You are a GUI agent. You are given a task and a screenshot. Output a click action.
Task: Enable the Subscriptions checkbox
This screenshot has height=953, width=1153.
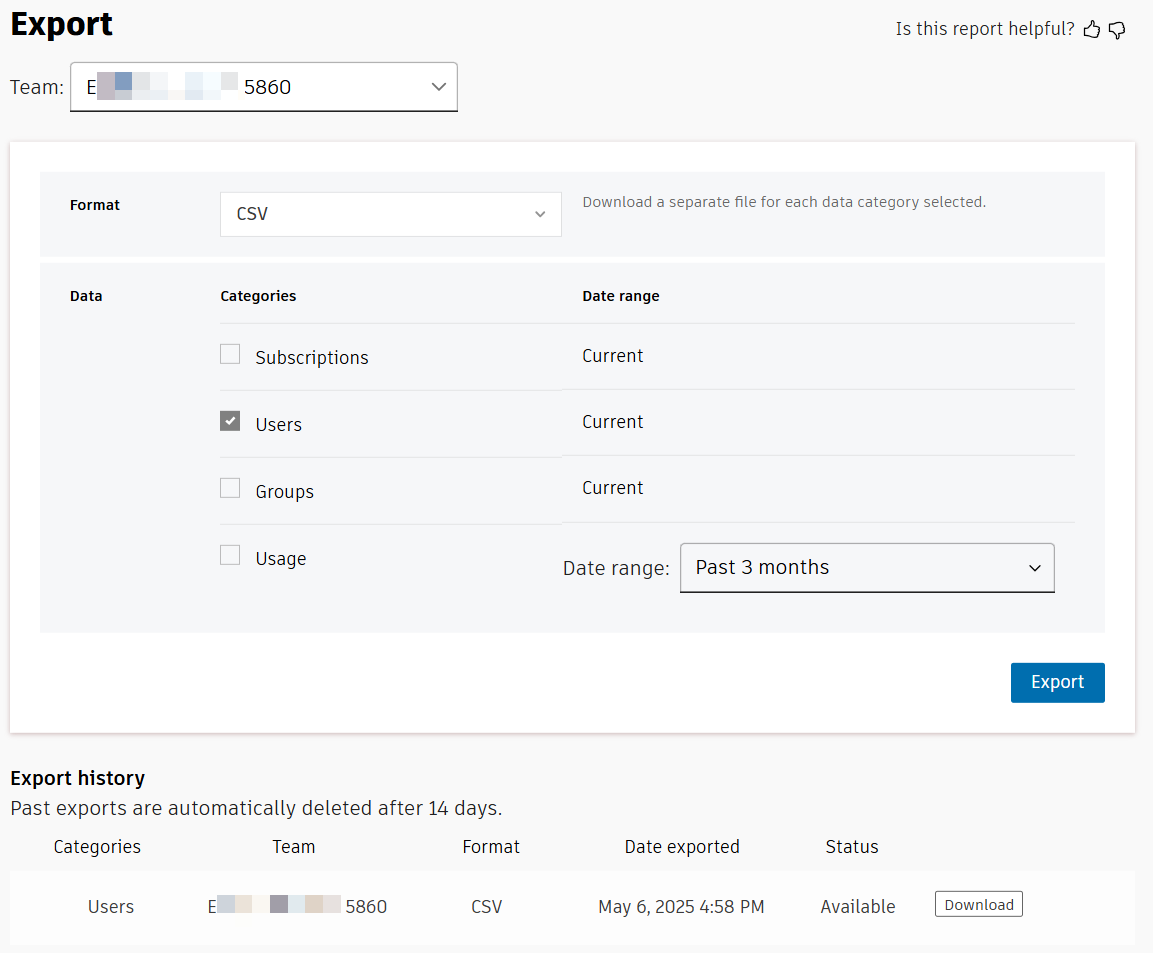[x=230, y=353]
